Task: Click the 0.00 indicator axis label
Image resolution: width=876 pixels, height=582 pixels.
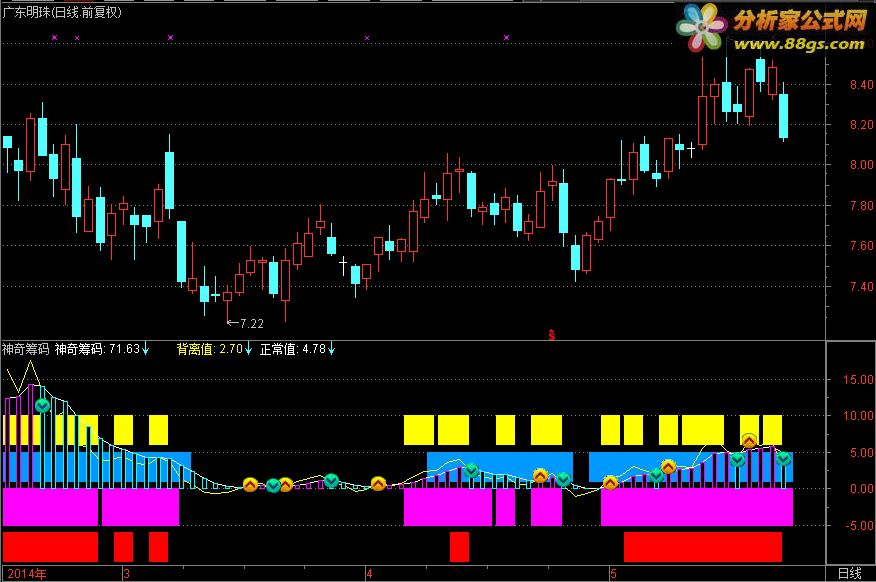Action: 861,489
